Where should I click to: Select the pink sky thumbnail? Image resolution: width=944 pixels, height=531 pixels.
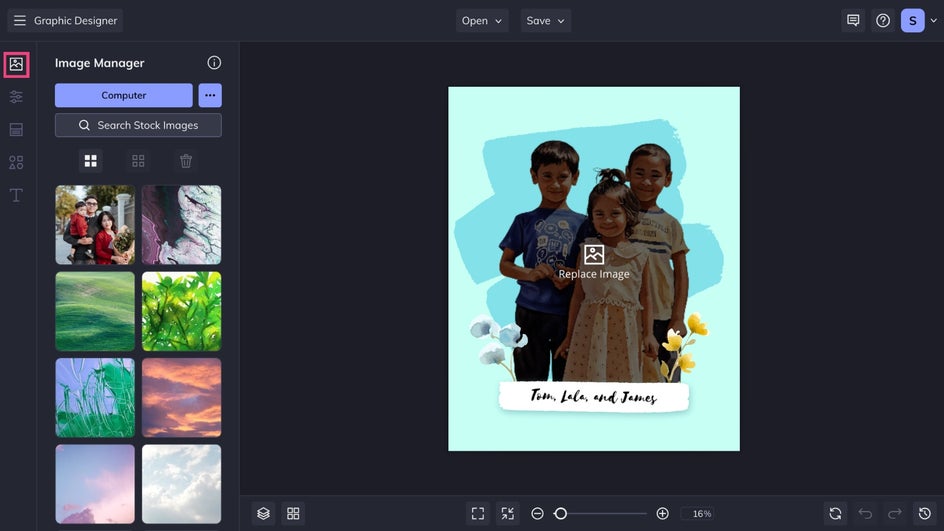[95, 484]
